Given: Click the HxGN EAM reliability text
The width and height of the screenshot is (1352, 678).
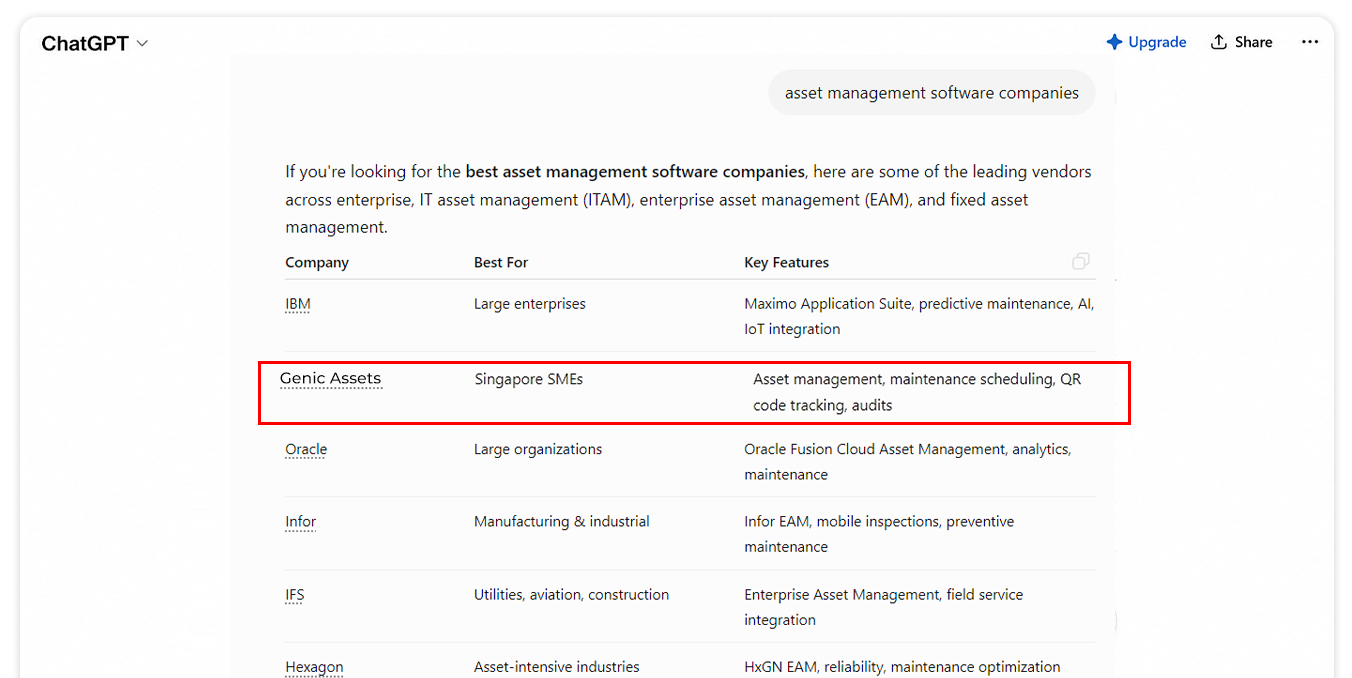Looking at the screenshot, I should pyautogui.click(x=902, y=667).
